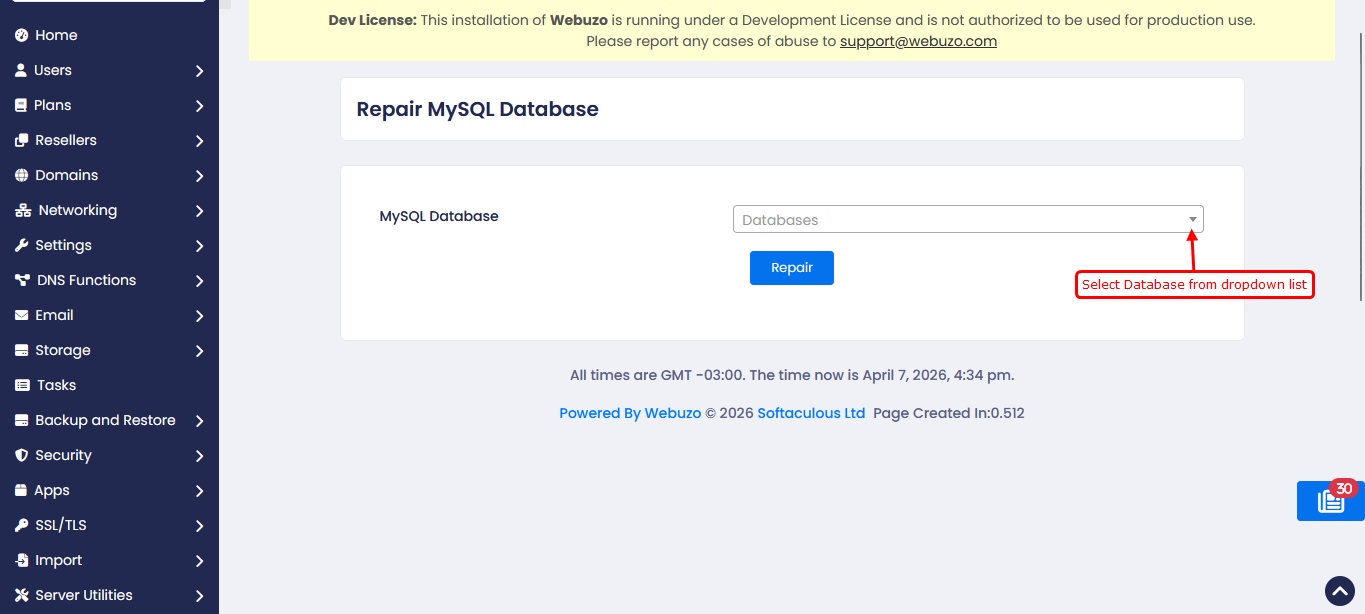
Task: Click the Email envelope icon
Action: click(21, 315)
